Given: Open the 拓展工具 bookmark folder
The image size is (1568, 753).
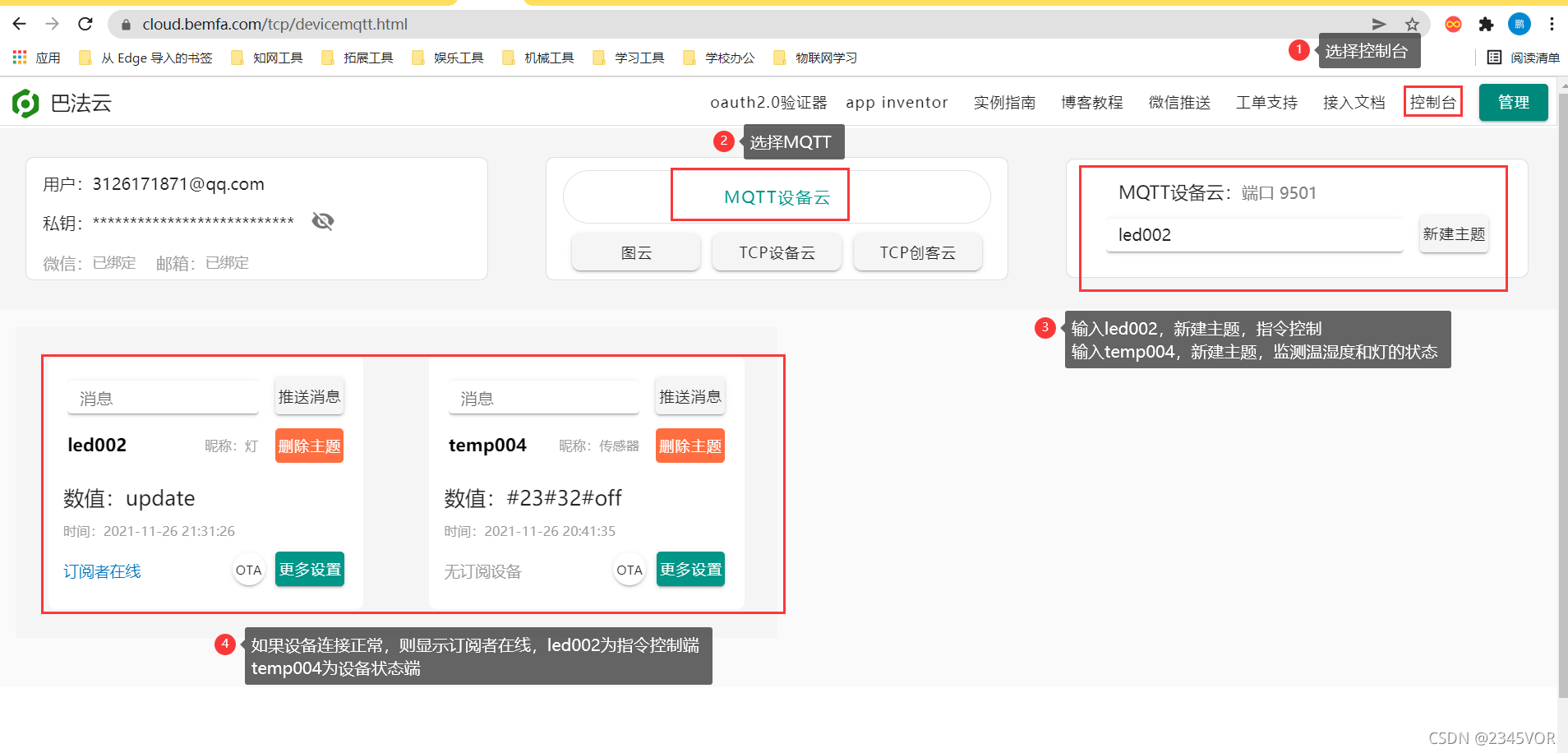Looking at the screenshot, I should (357, 58).
